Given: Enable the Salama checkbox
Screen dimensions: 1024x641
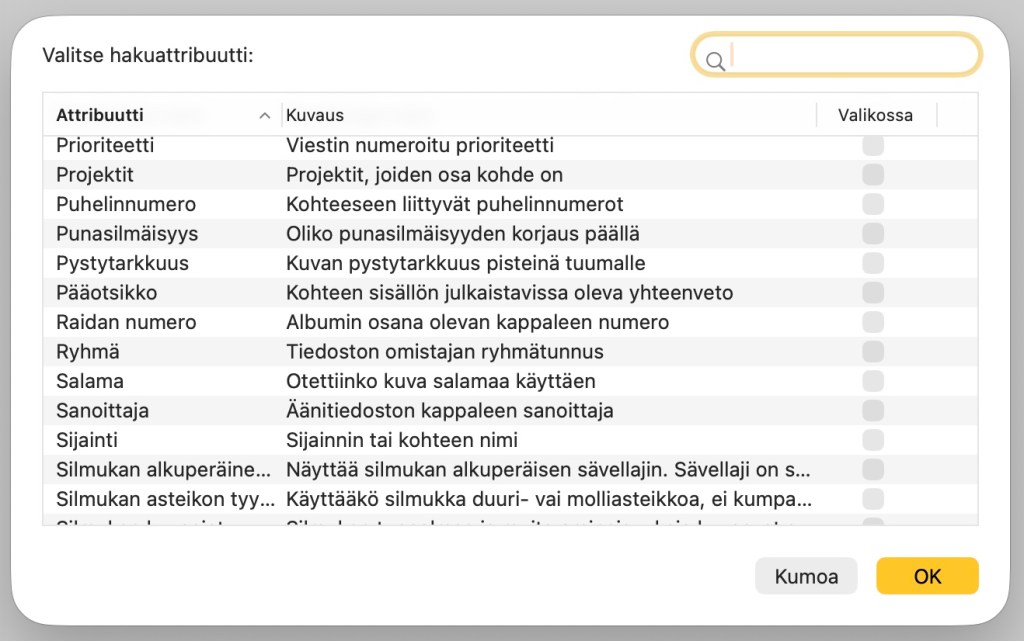Looking at the screenshot, I should click(872, 380).
